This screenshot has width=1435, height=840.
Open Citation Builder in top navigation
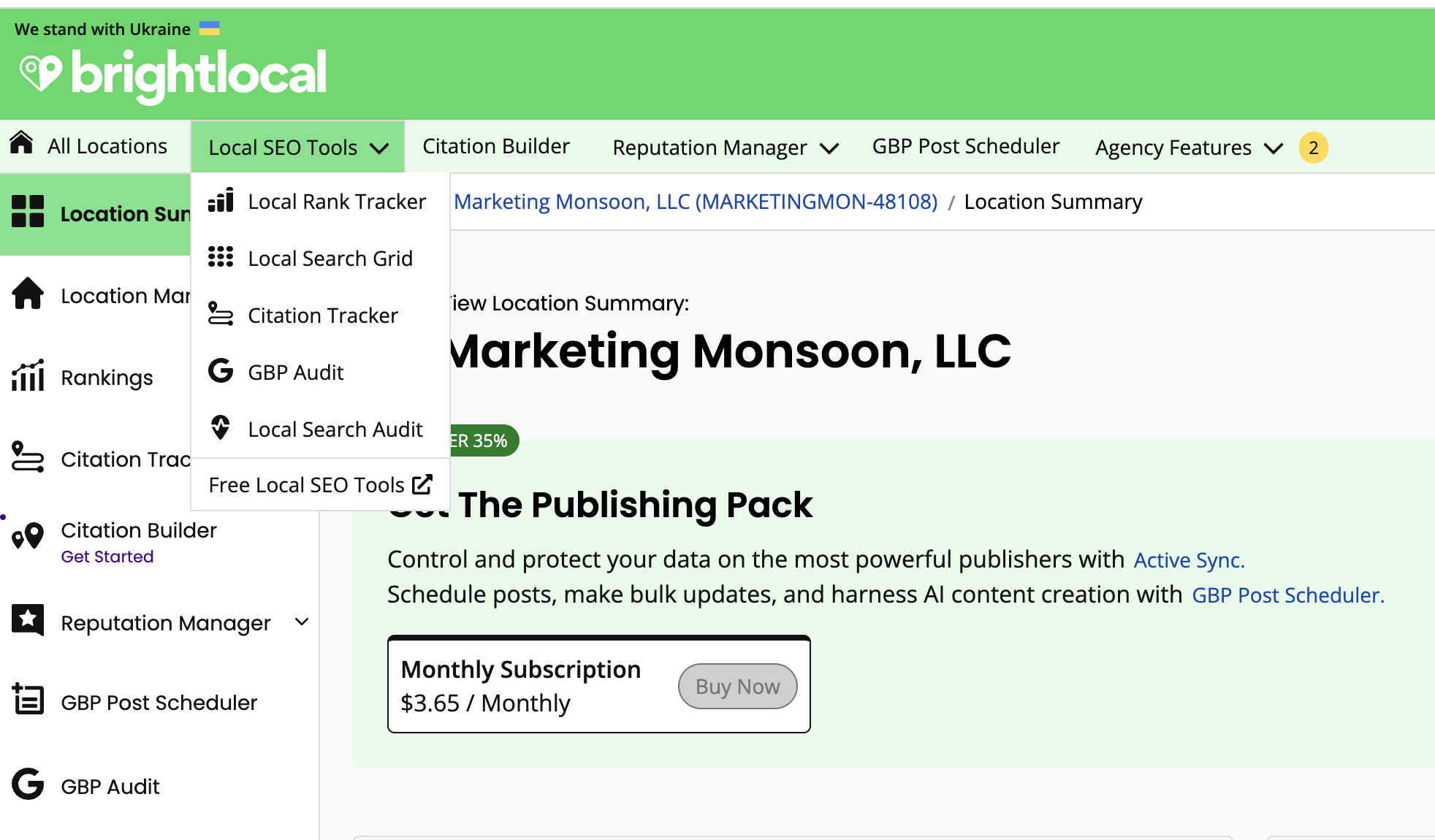(x=496, y=146)
